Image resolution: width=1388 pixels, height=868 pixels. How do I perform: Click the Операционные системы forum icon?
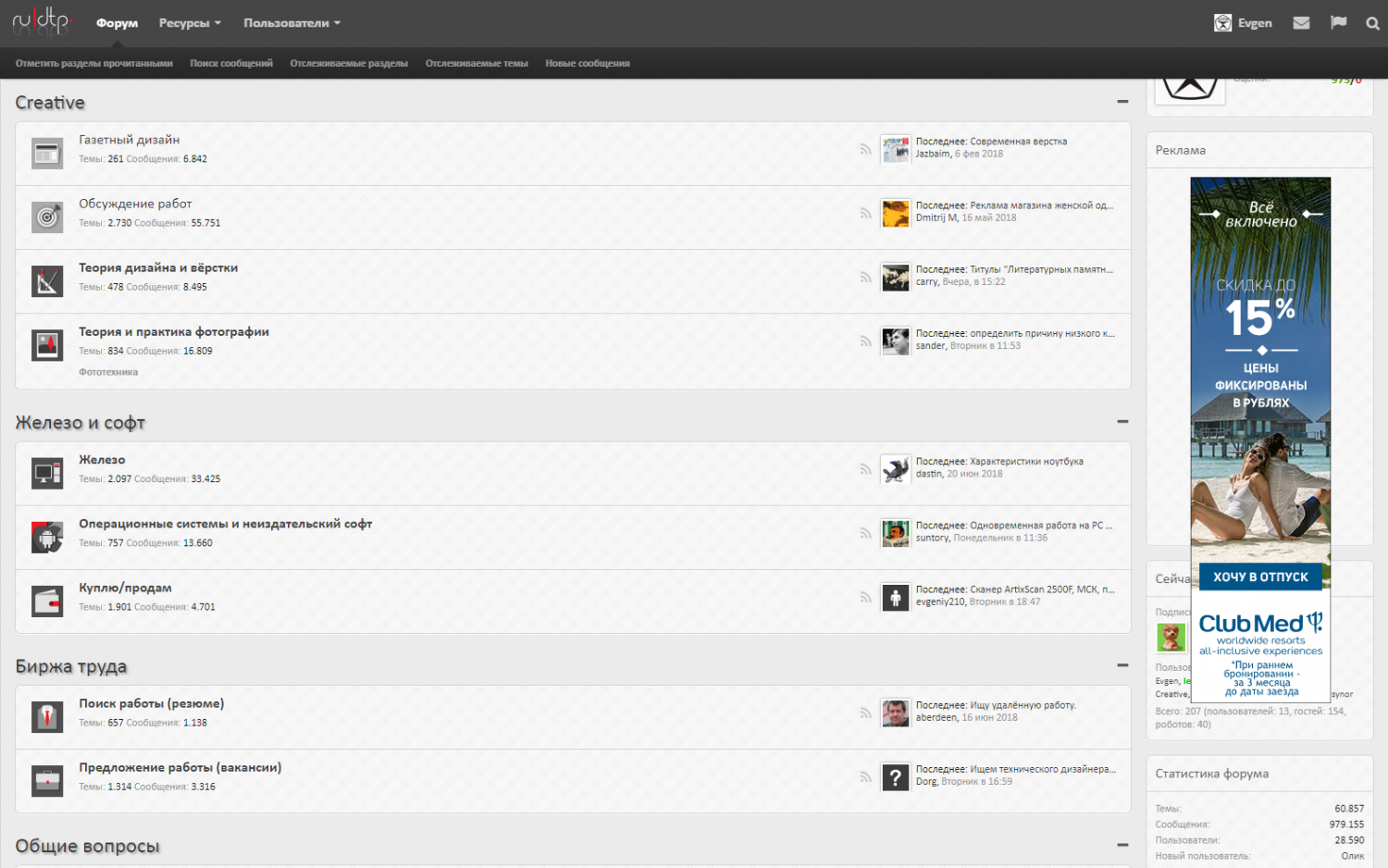pos(47,537)
